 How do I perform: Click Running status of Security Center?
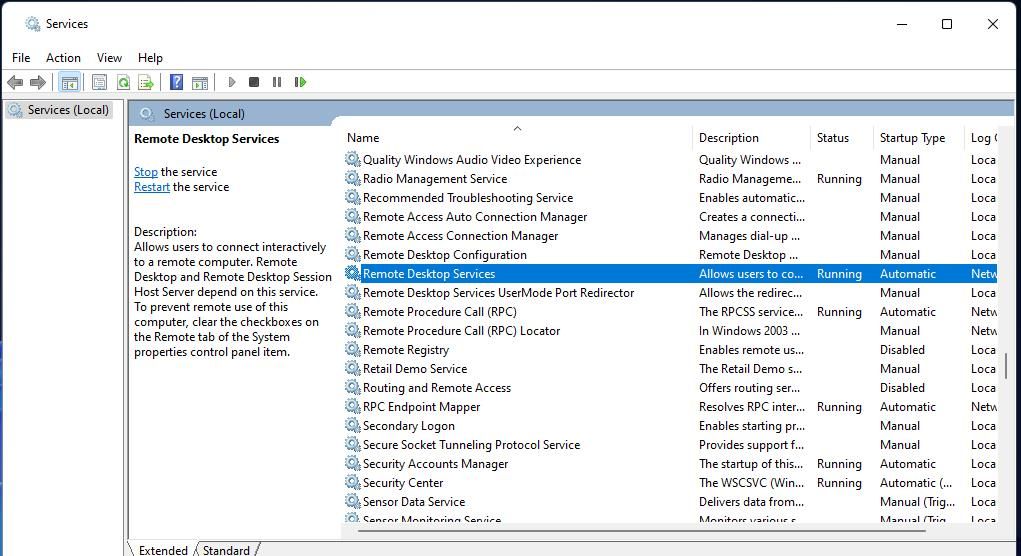pos(839,482)
